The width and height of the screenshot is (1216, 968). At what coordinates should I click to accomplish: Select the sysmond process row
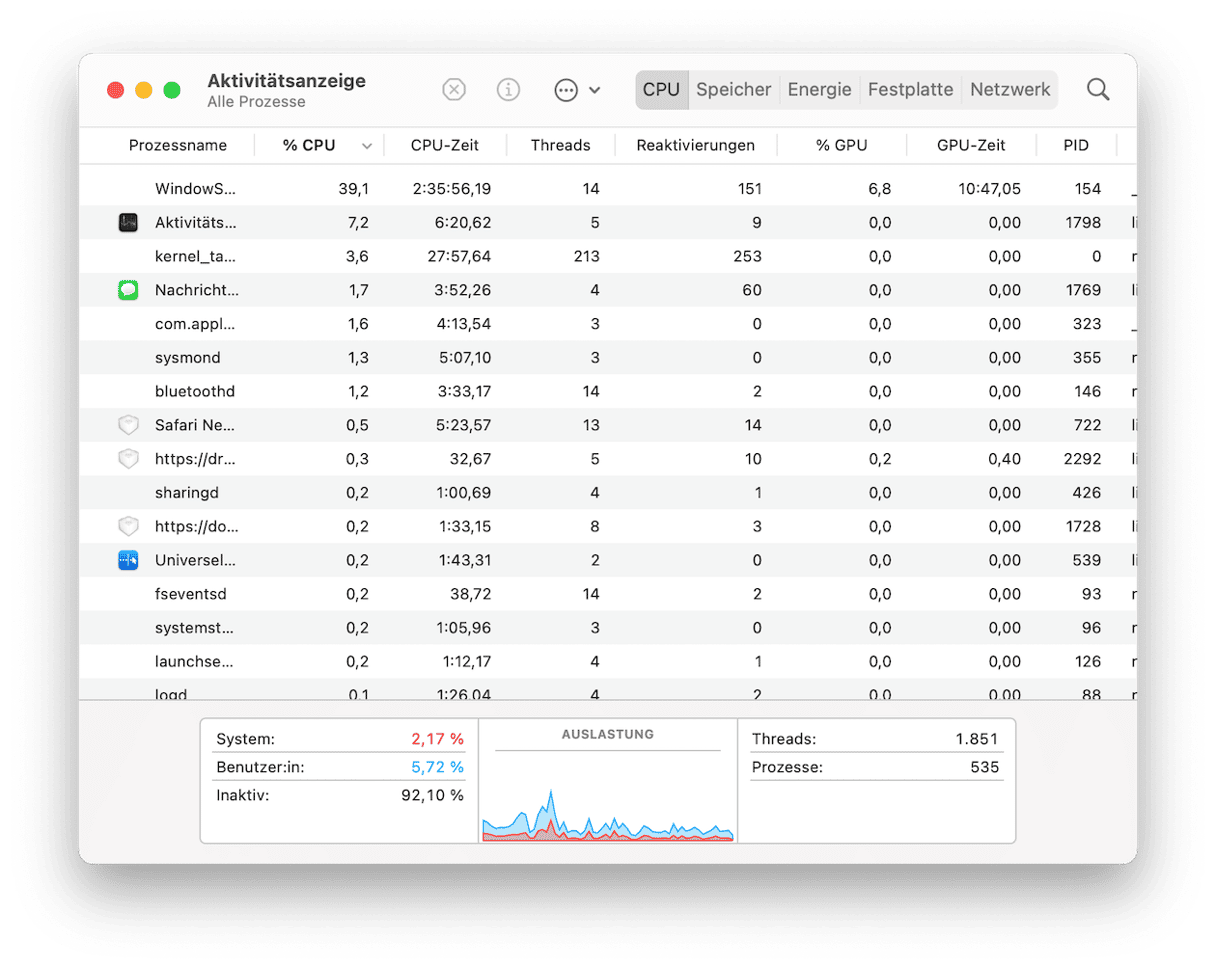click(x=608, y=357)
